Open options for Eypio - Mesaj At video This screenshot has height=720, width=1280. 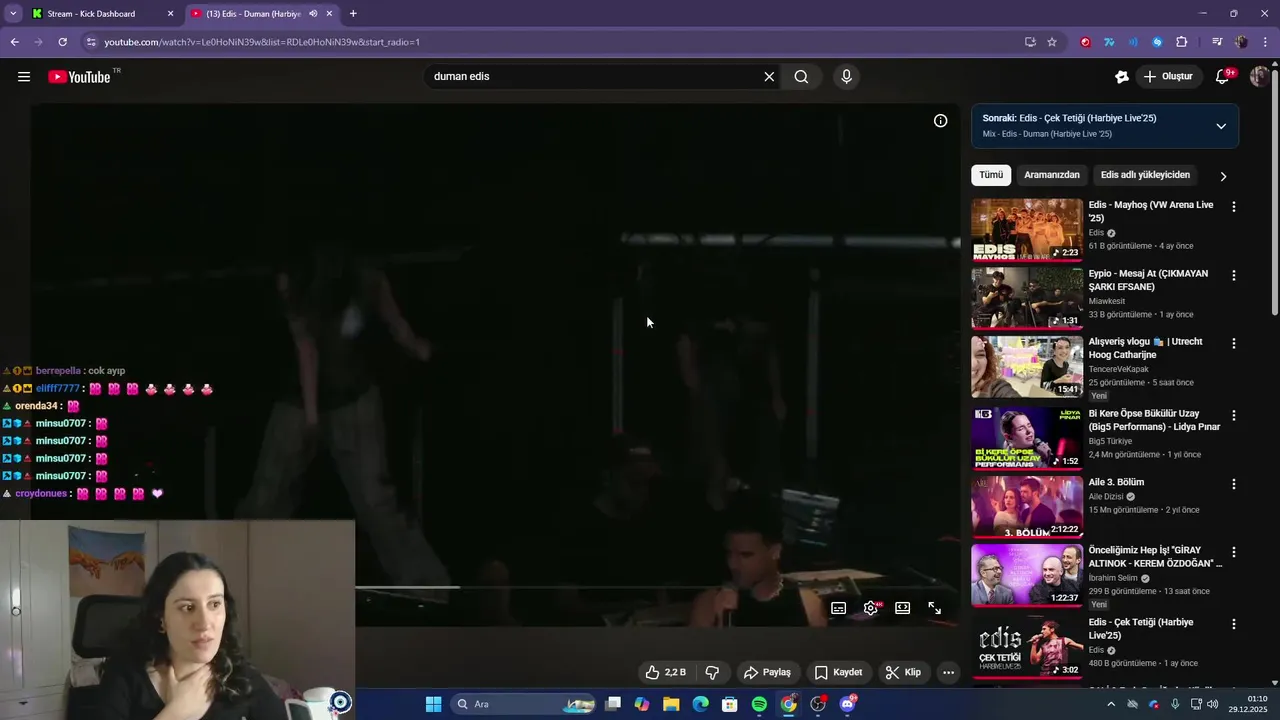(1233, 275)
